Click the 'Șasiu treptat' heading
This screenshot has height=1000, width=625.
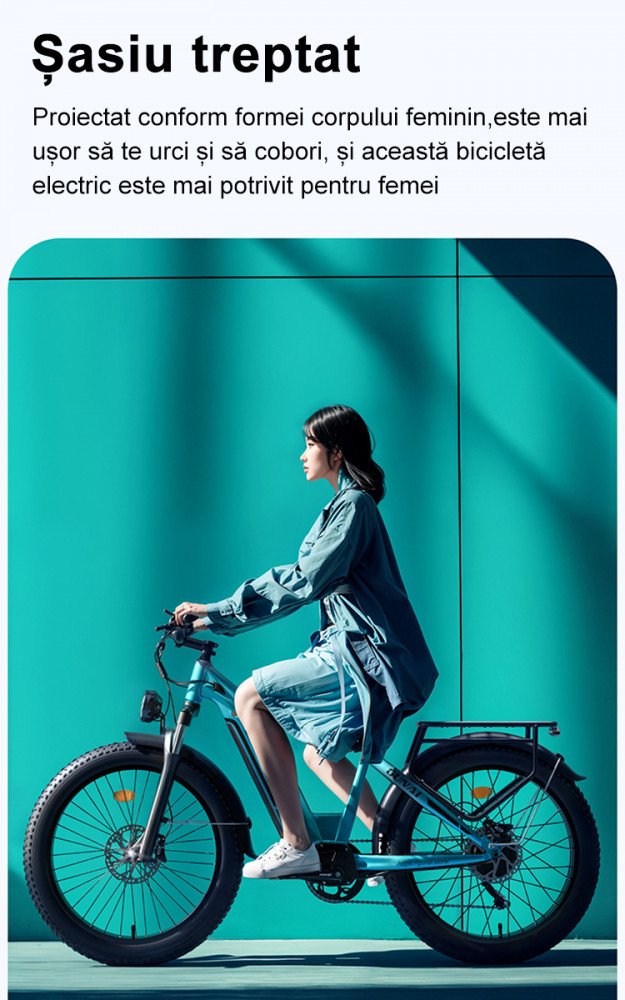coord(196,56)
